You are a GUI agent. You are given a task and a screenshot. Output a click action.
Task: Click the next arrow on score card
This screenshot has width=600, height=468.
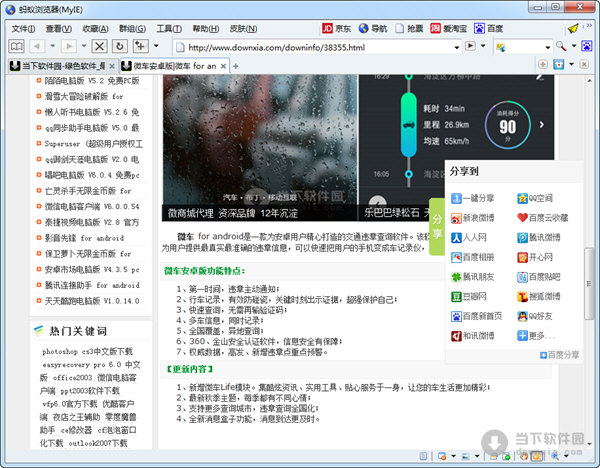(541, 124)
